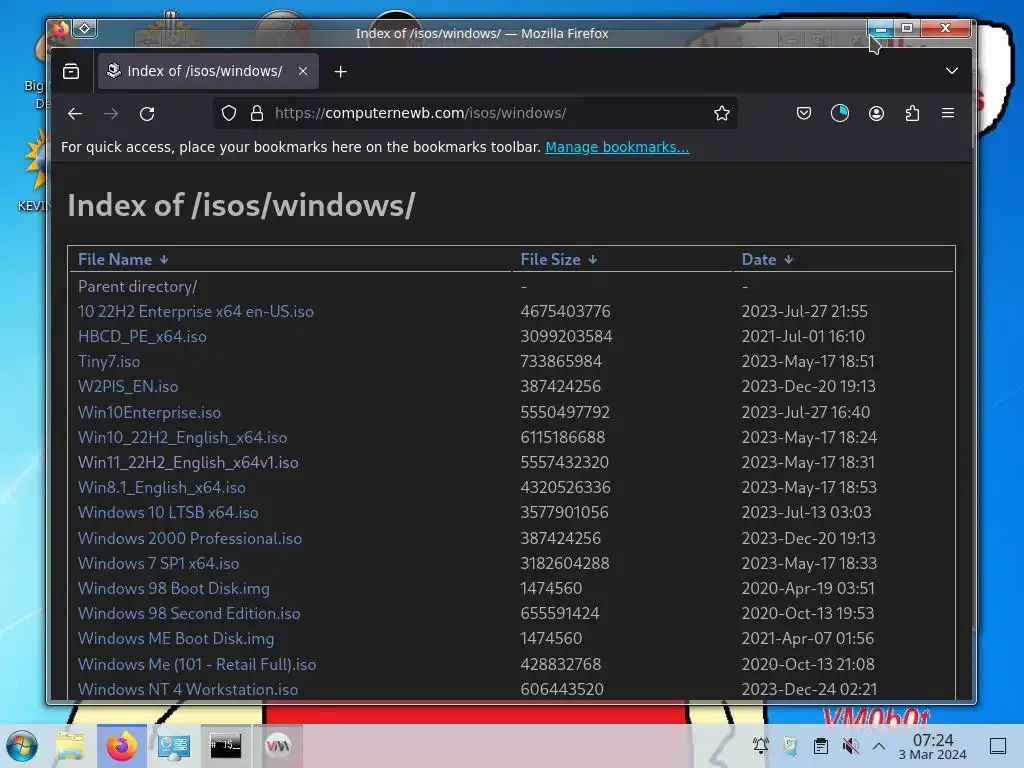
Task: Save page to Pocket
Action: [804, 114]
